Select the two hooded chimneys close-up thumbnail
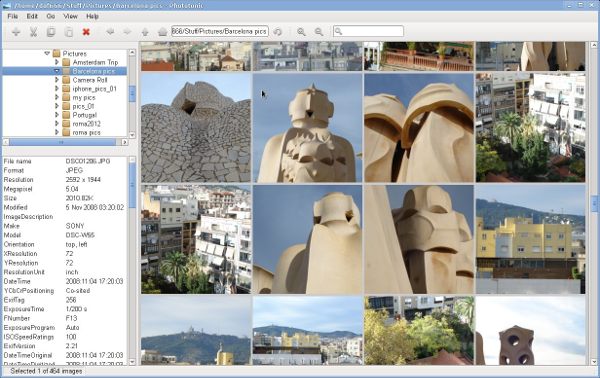Screen dimensions: 600x378 coord(419,128)
